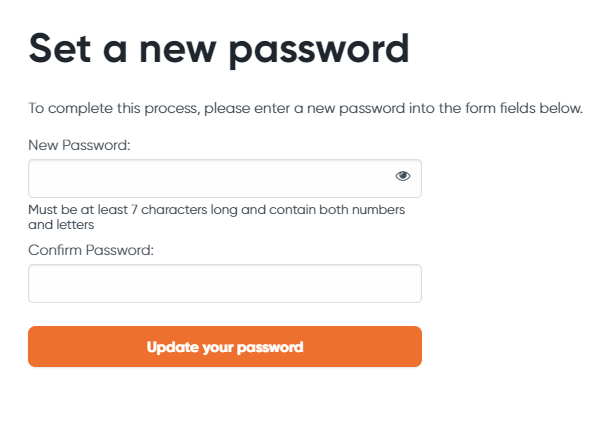Click the "Set a new password" heading
The height and width of the screenshot is (446, 609).
coord(219,50)
